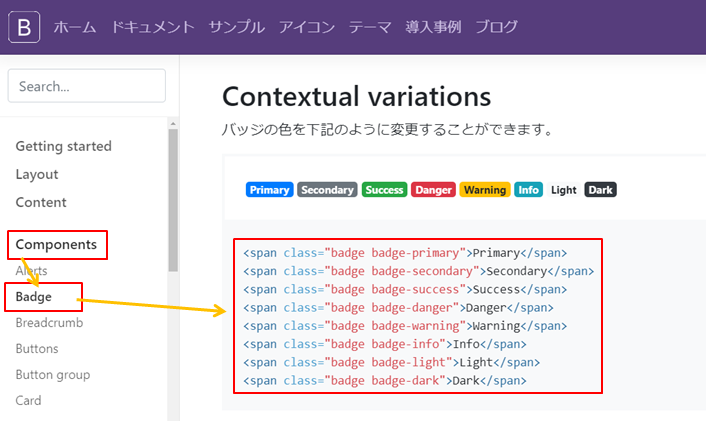The image size is (706, 421).
Task: Click the yellow Warning badge
Action: [485, 190]
